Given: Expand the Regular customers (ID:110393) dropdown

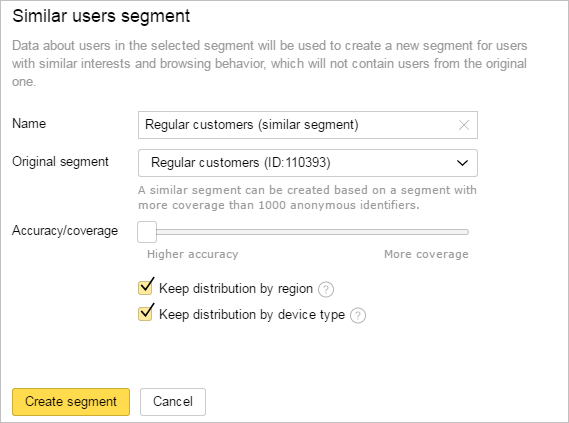Looking at the screenshot, I should click(x=308, y=163).
